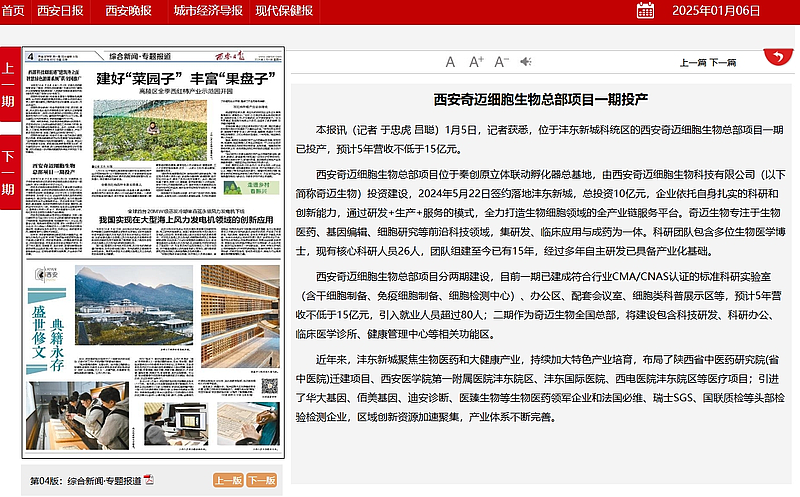The width and height of the screenshot is (800, 497).
Task: Open 现代保健报 tab
Action: [284, 11]
